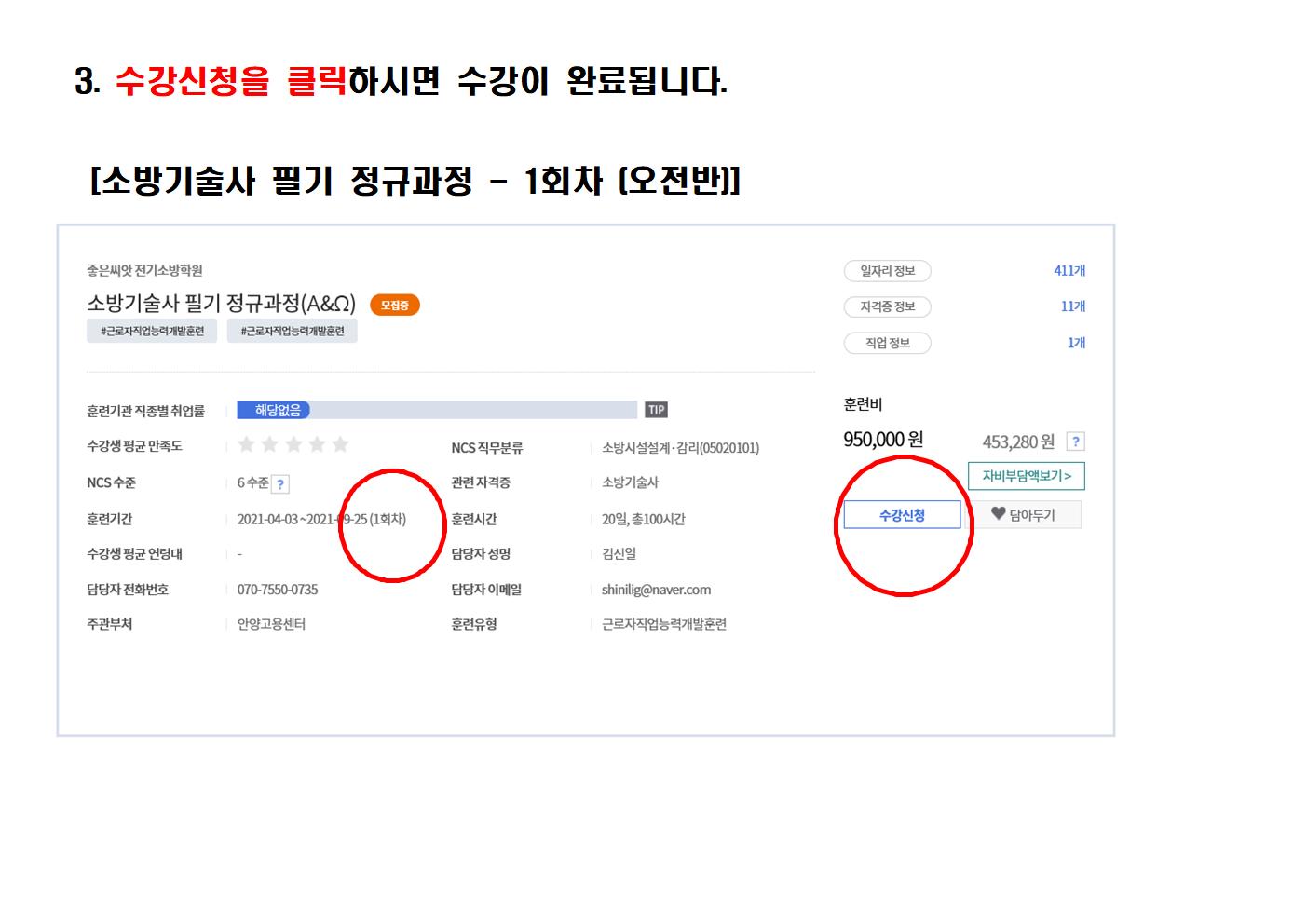Click the fifth satisfaction rating star
Screen dimensions: 1307x924
pyautogui.click(x=341, y=444)
